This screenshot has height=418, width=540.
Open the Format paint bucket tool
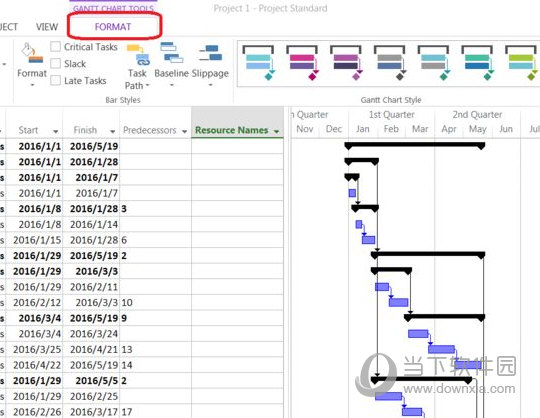pos(32,65)
